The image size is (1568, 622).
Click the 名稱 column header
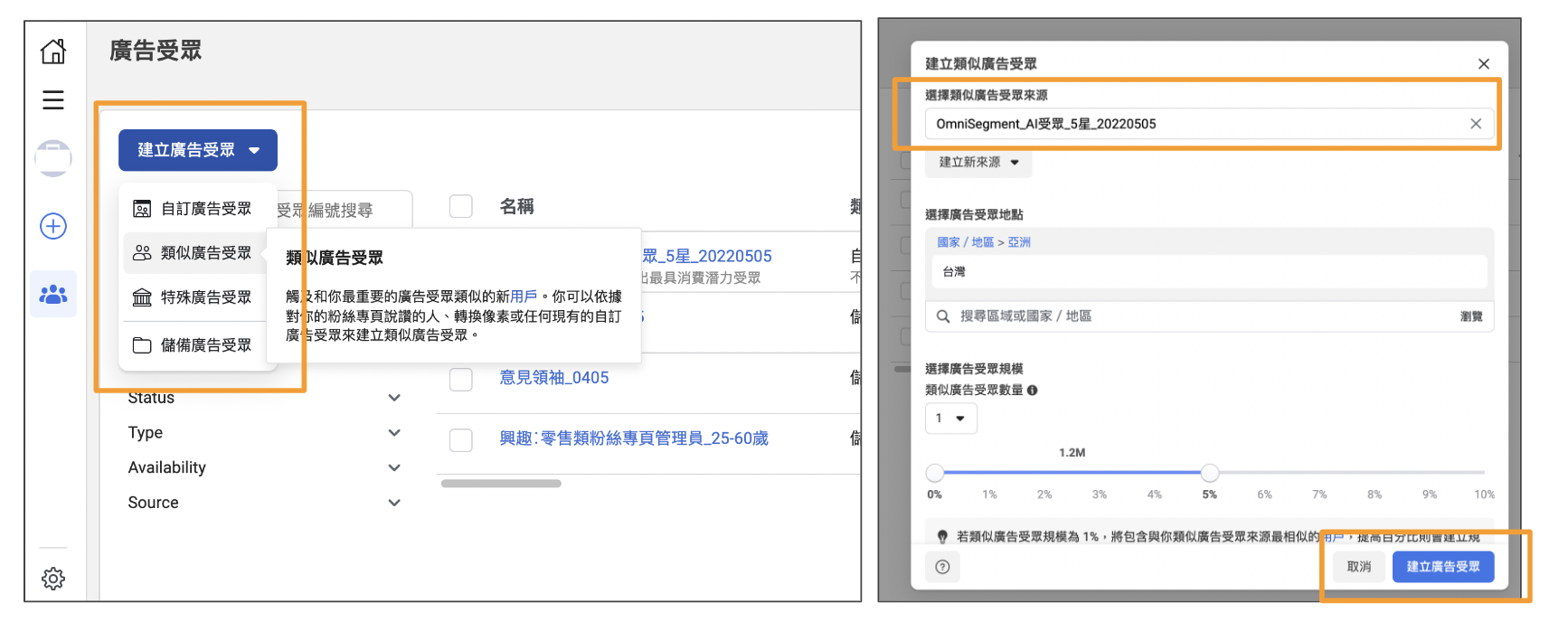[x=517, y=207]
